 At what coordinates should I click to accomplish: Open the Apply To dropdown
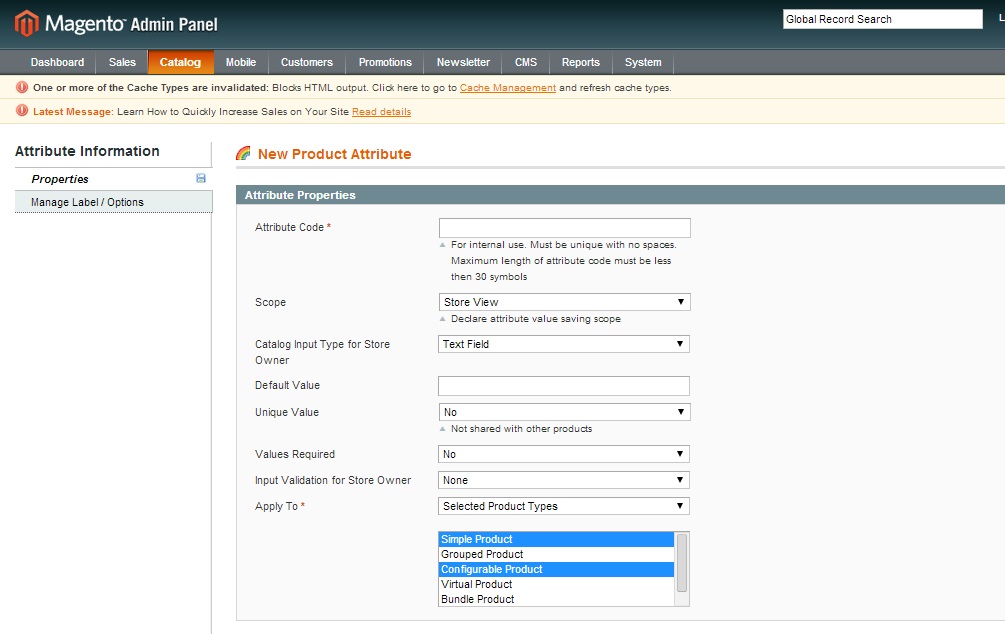[564, 506]
